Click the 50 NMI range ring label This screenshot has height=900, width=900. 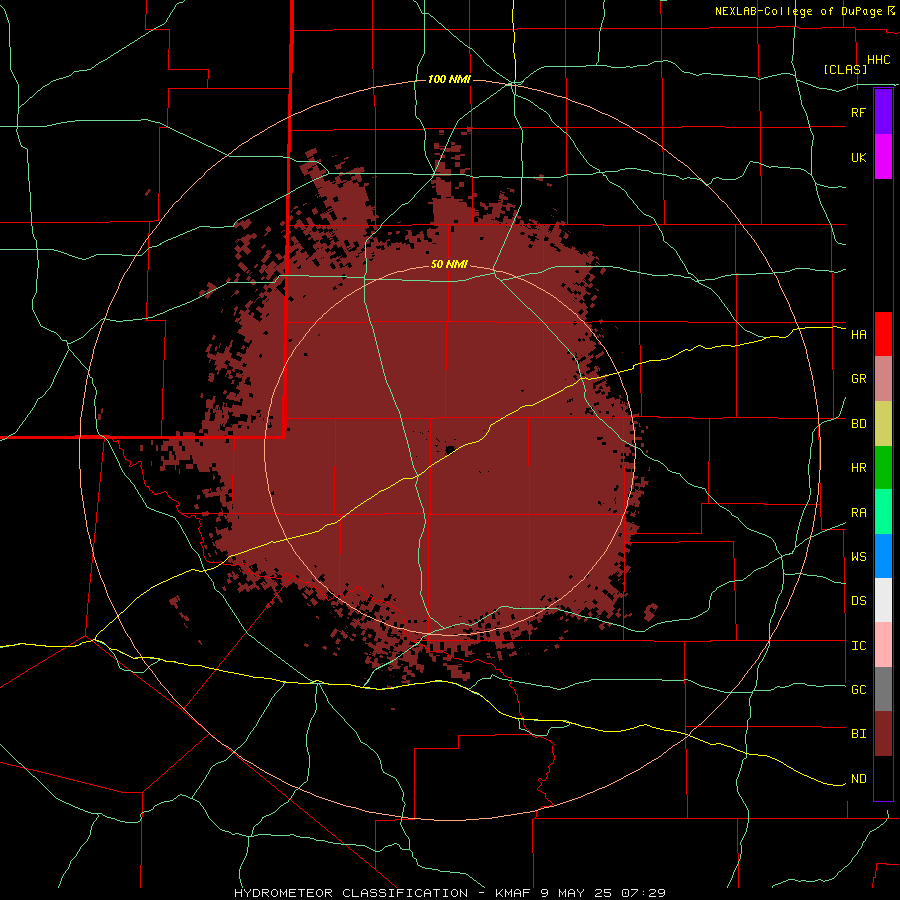449,265
